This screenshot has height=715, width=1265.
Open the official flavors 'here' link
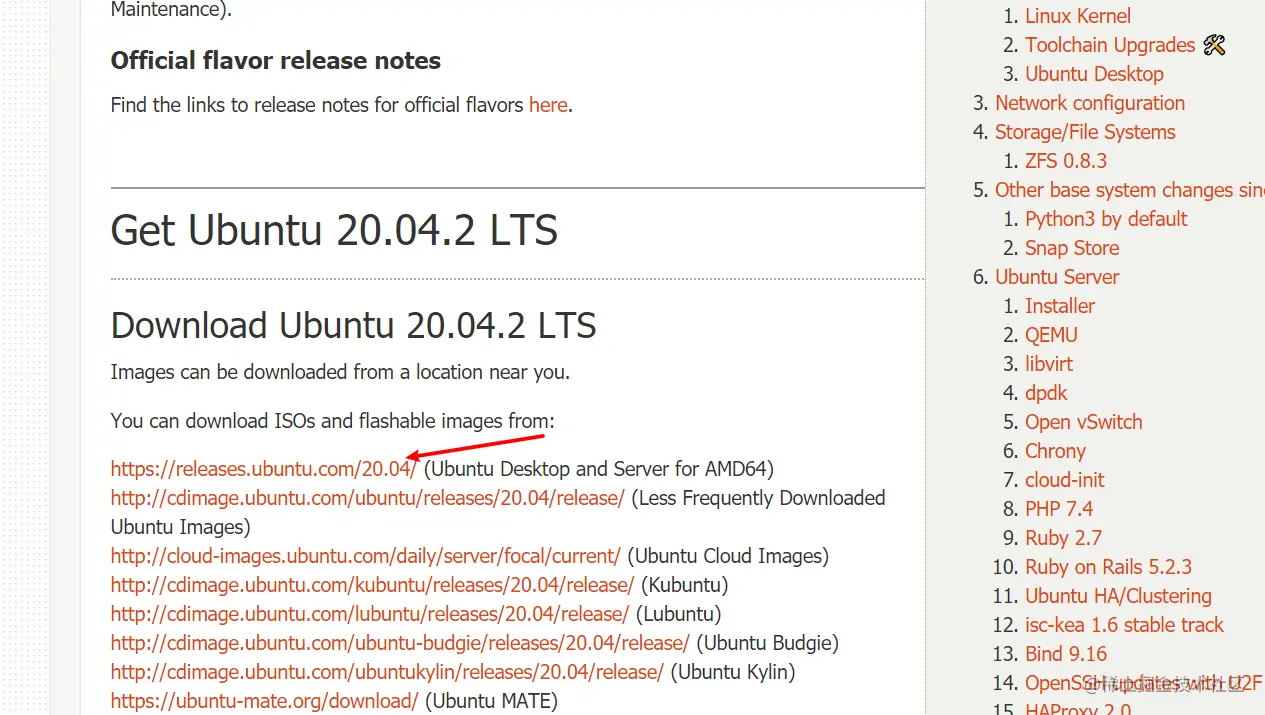(548, 105)
